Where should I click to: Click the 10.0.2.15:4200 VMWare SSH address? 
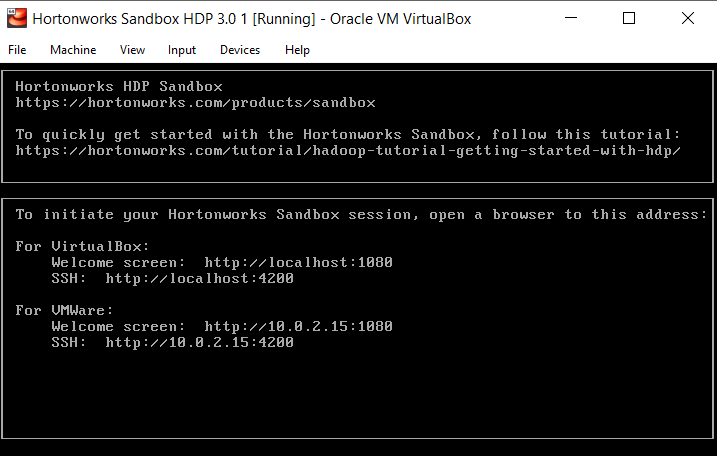[x=199, y=343]
